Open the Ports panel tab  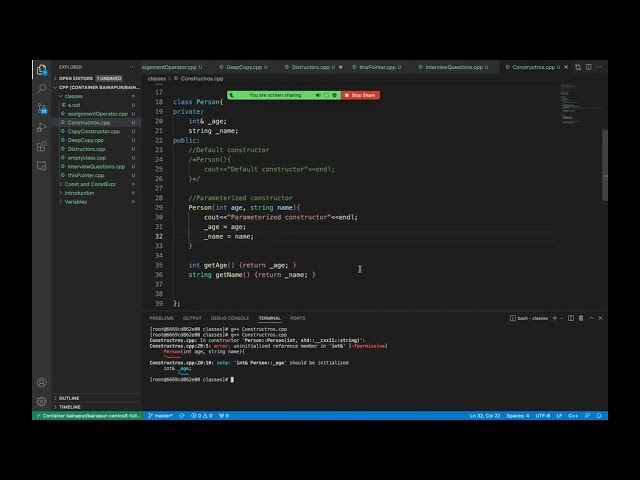(x=298, y=318)
